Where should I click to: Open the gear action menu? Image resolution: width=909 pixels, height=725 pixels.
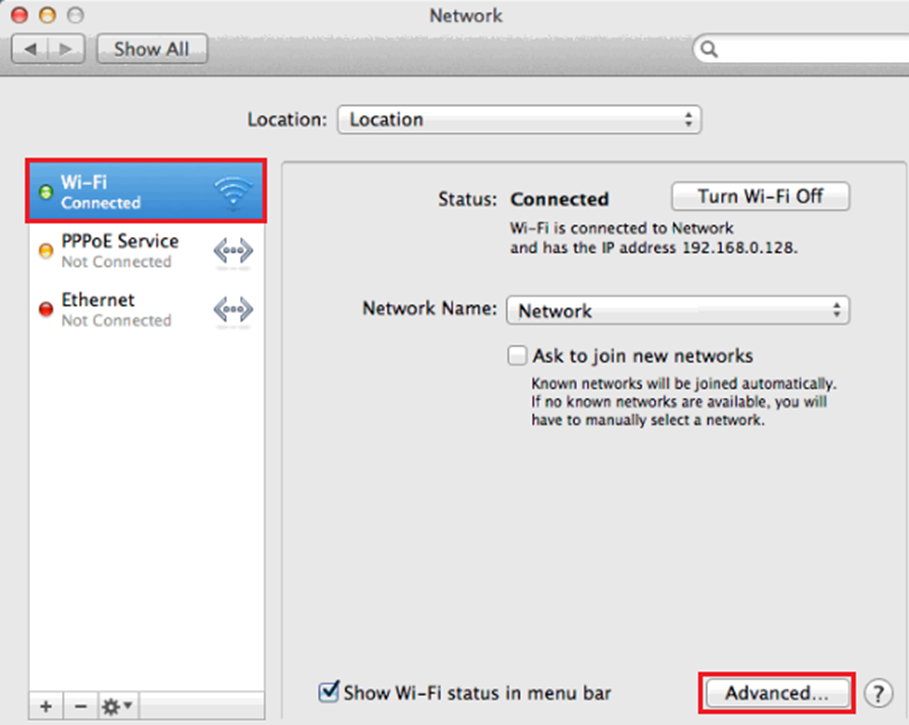117,706
